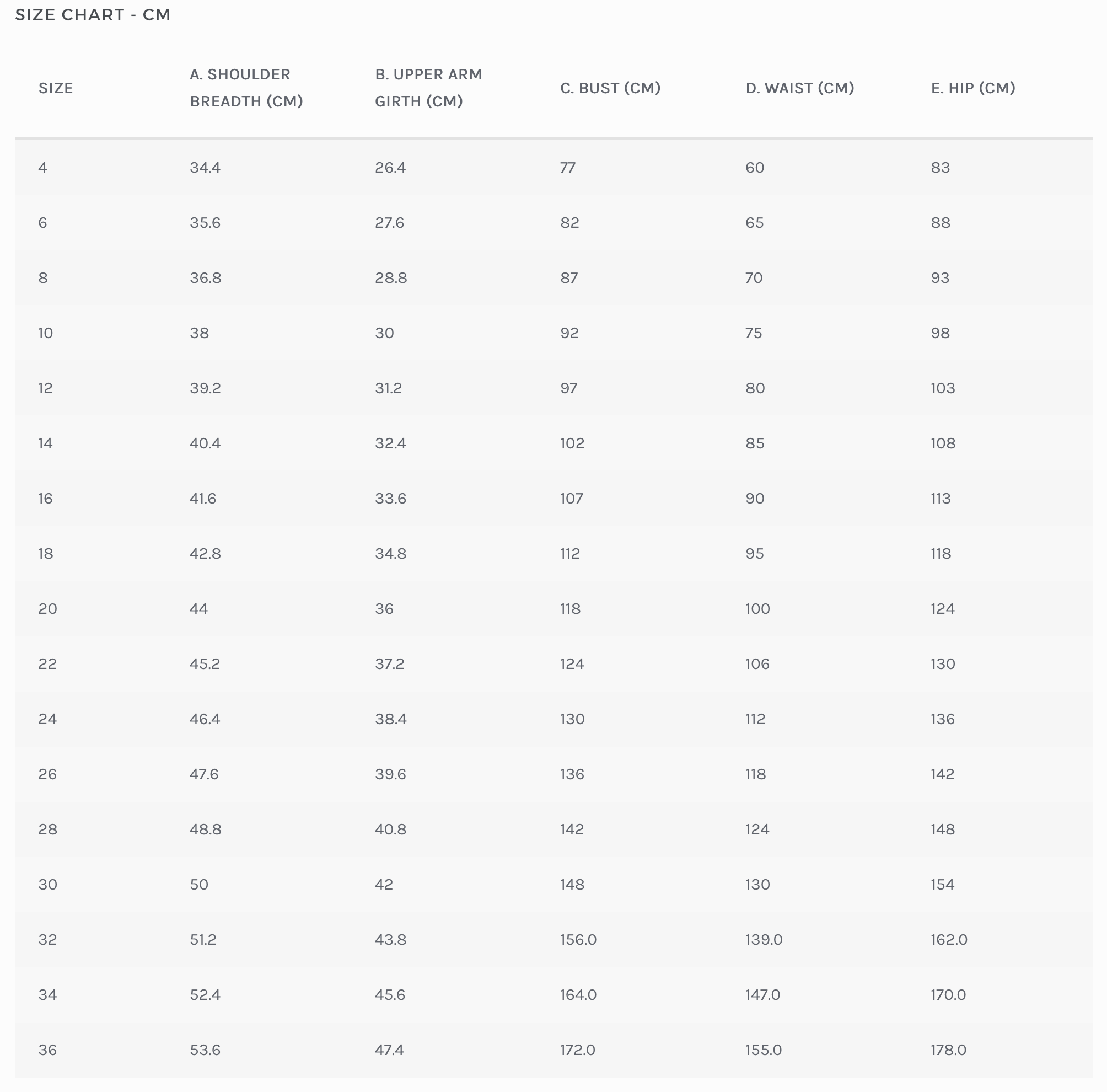Screen dimensions: 1107x1092
Task: Click the hip value 162.0 for size 32
Action: point(949,940)
